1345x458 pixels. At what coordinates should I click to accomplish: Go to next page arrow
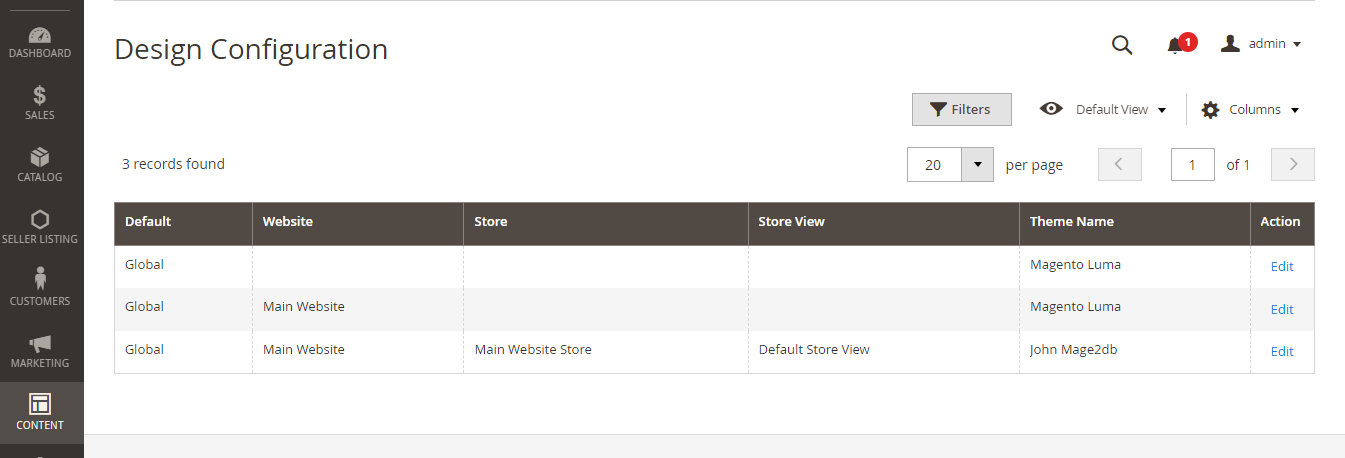[1293, 165]
